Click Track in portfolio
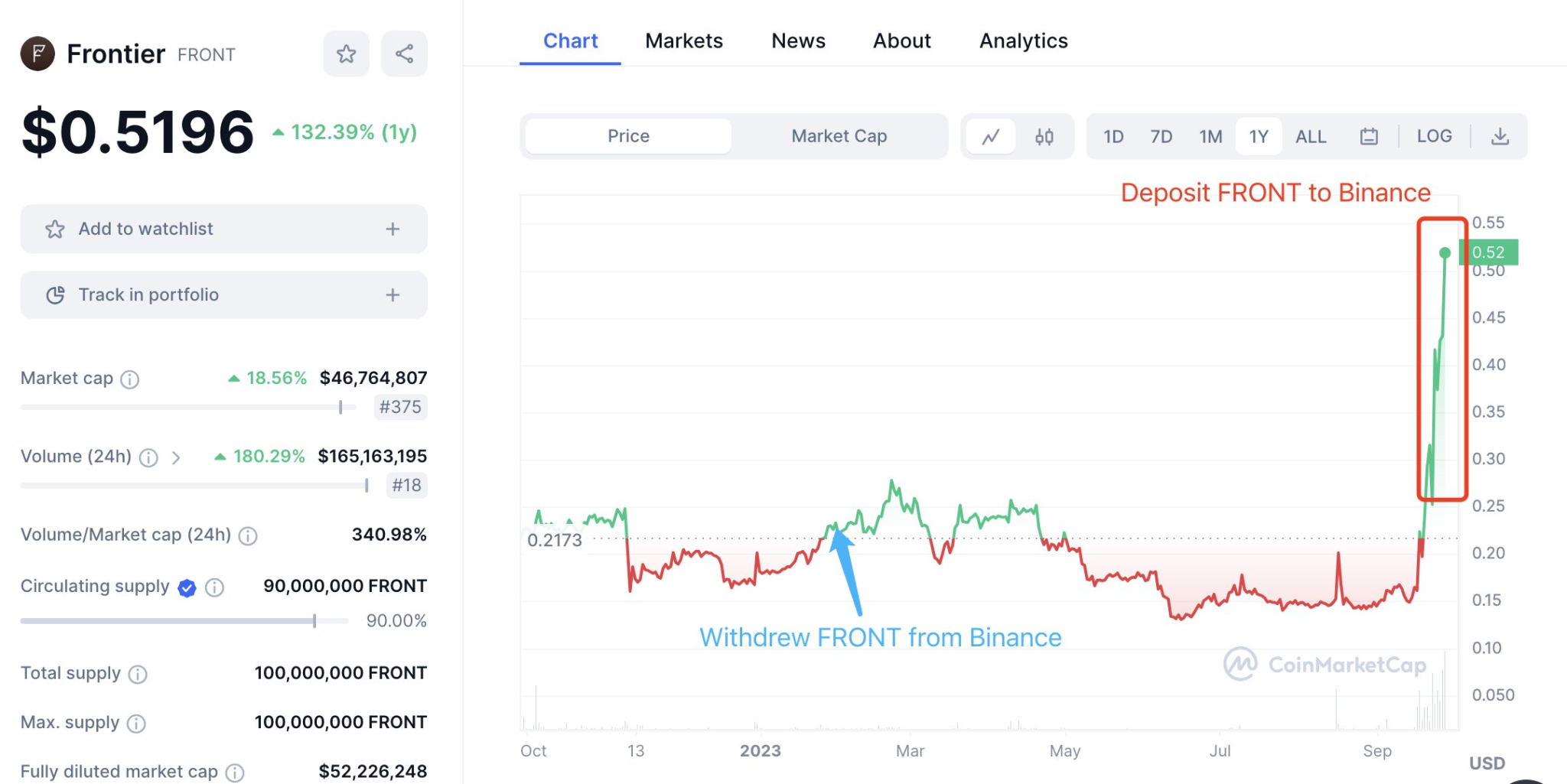 click(223, 294)
